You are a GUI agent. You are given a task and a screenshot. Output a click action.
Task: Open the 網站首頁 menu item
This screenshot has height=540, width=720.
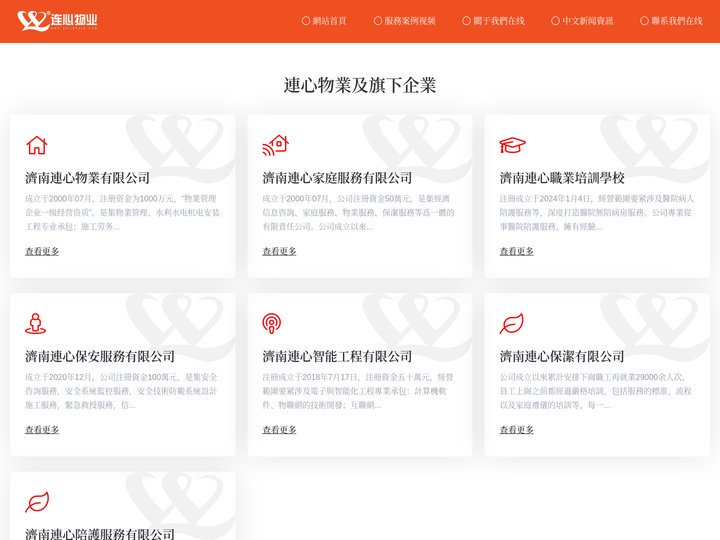point(324,21)
